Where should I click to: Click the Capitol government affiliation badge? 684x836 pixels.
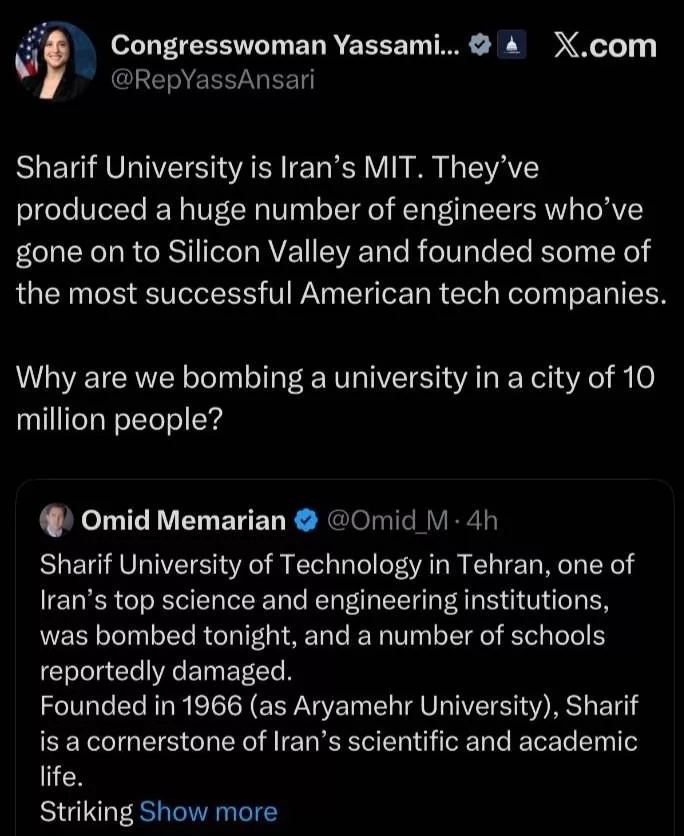tap(512, 46)
